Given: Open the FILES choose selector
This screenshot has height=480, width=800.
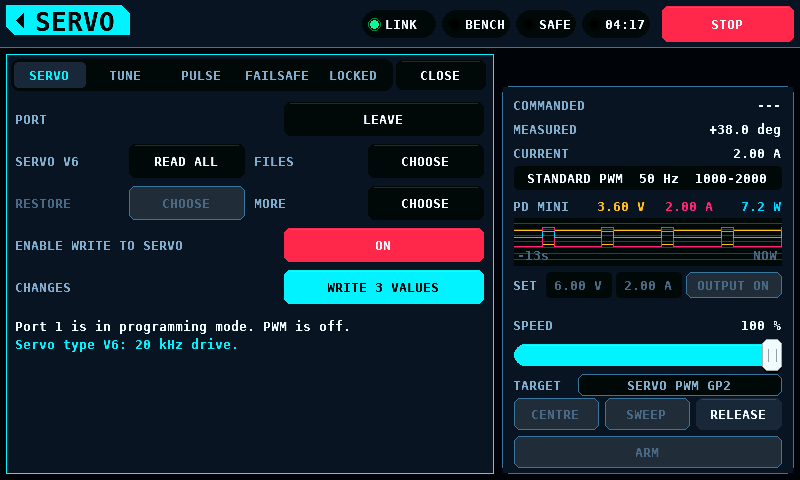Looking at the screenshot, I should coord(426,161).
